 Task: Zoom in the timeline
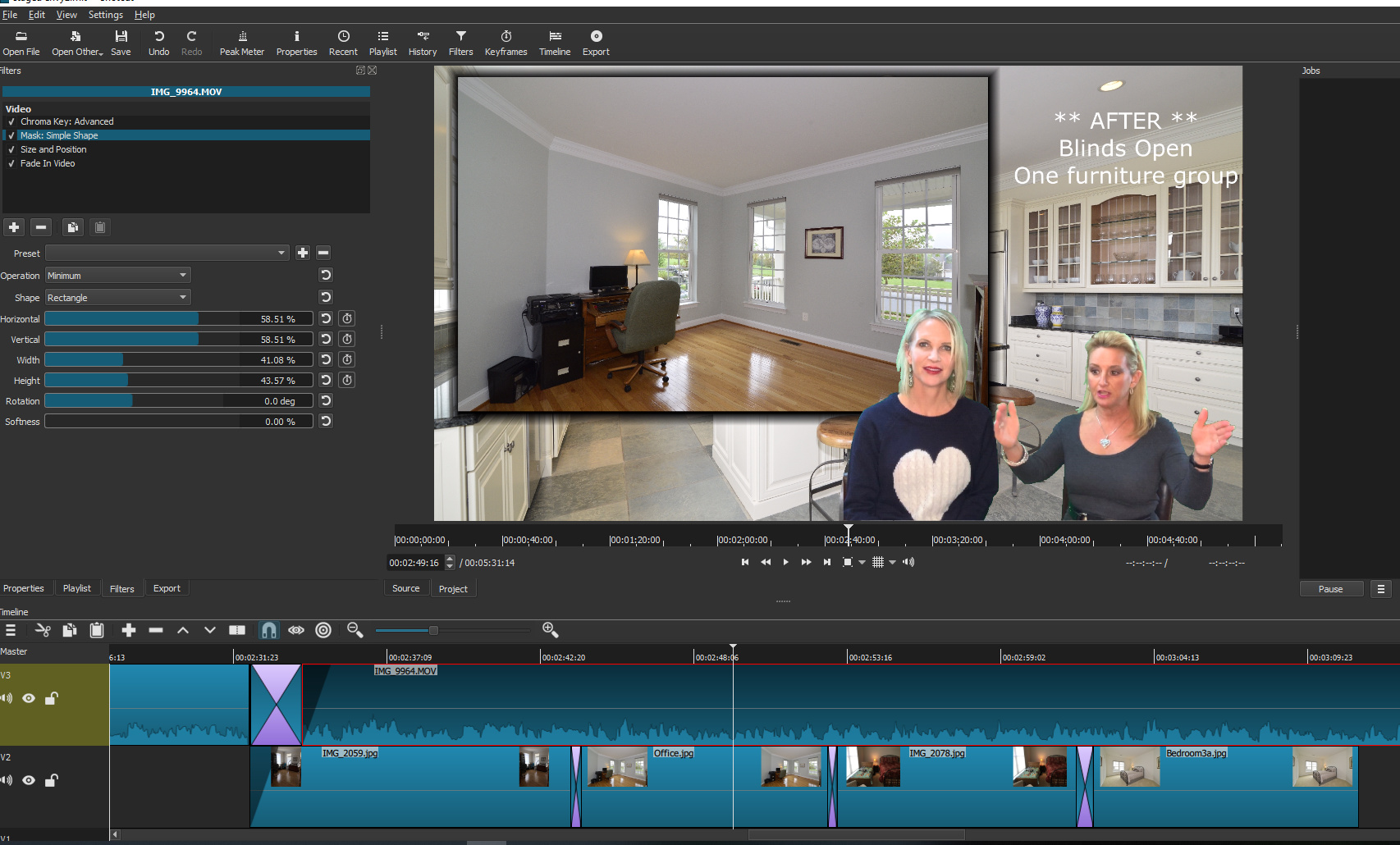[550, 630]
